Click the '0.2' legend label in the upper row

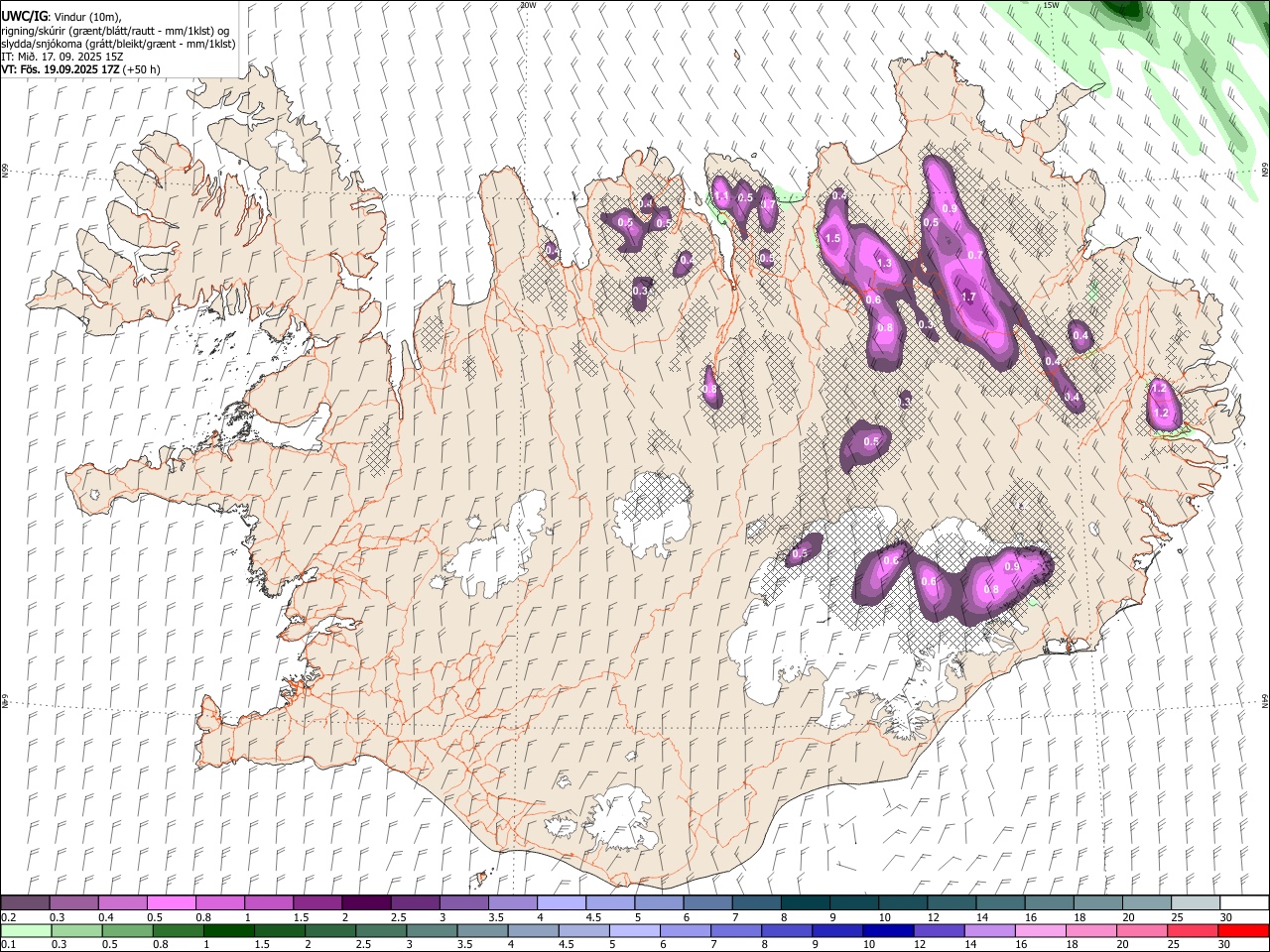coord(9,917)
